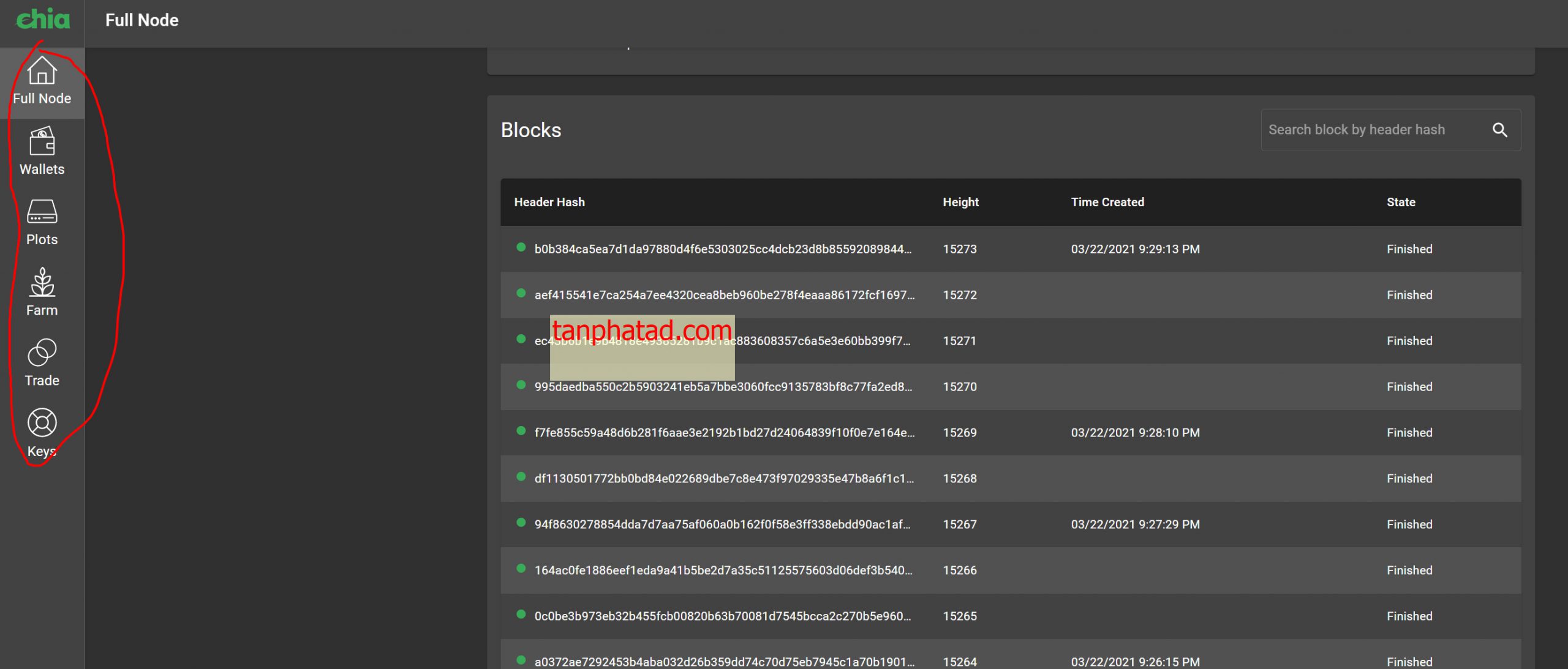Open Keys via lifebuoy icon
Viewport: 1568px width, 669px height.
(42, 423)
